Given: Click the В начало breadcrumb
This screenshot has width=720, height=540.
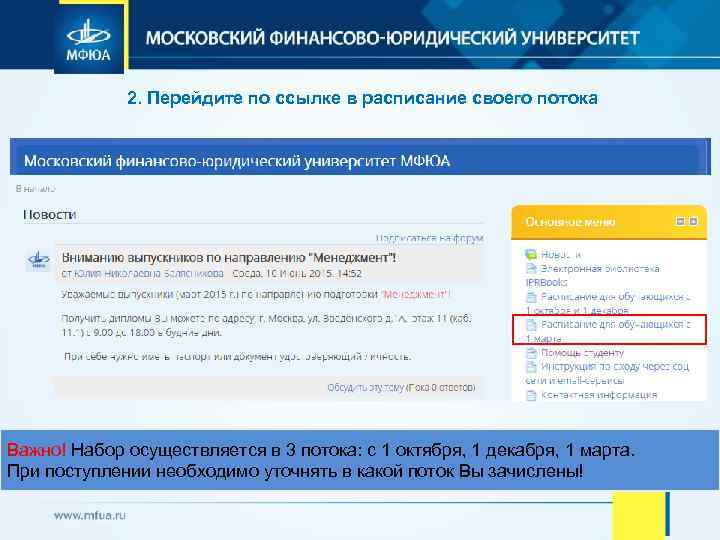Looking at the screenshot, I should (x=35, y=188).
